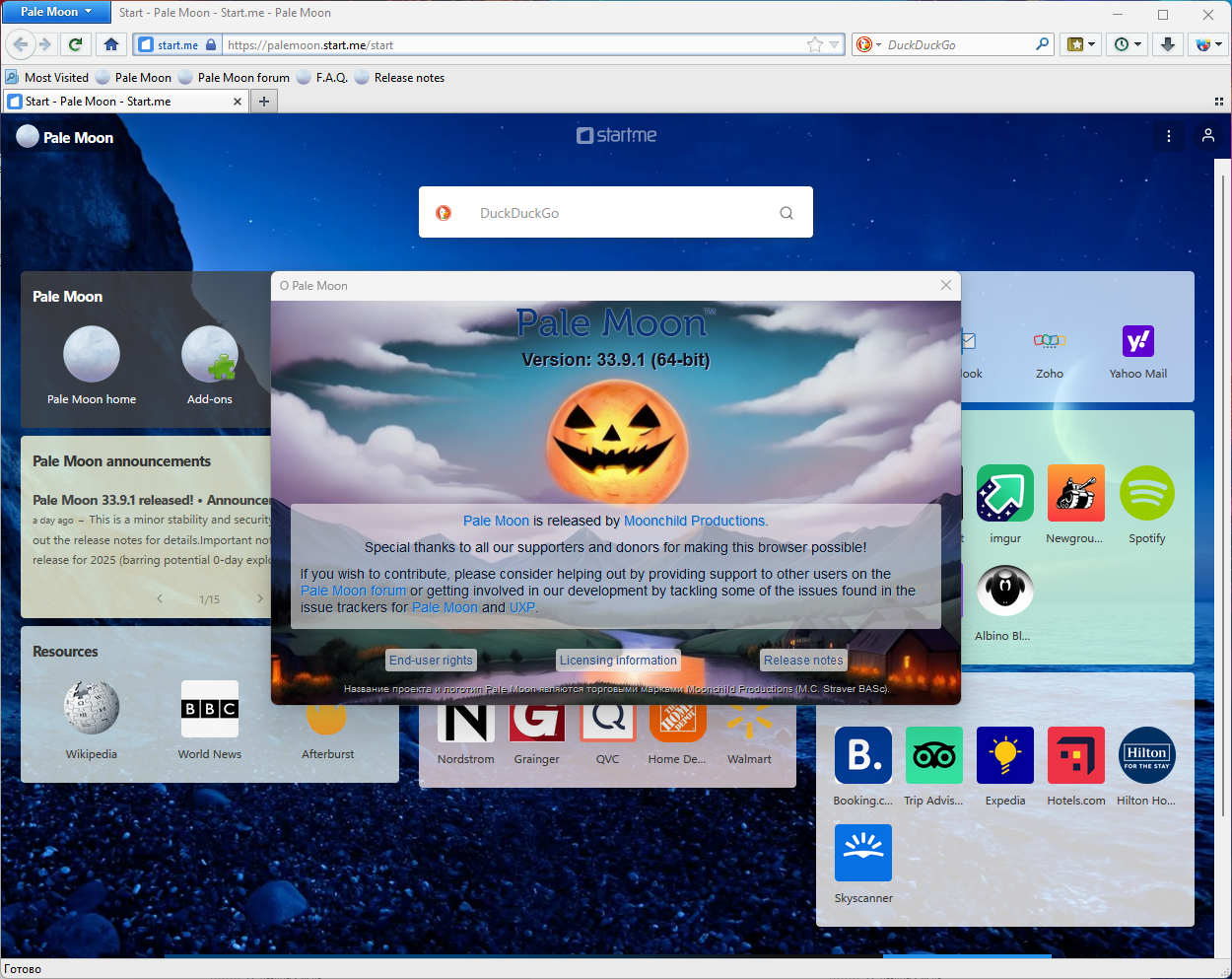Click End-user rights button
Viewport: 1232px width, 979px height.
pyautogui.click(x=431, y=661)
